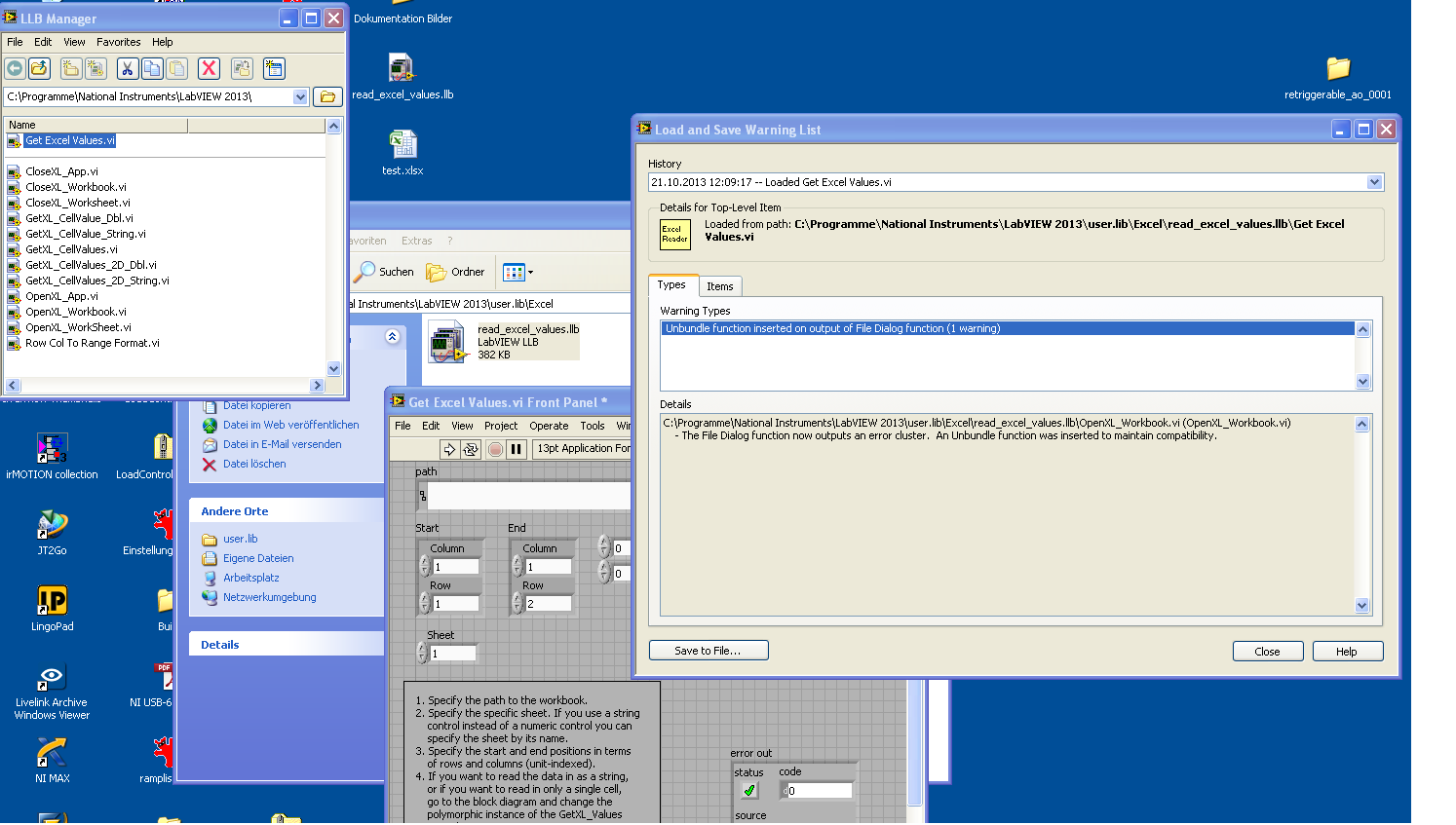This screenshot has height=825, width=1456.
Task: Switch to the Types tab
Action: (671, 284)
